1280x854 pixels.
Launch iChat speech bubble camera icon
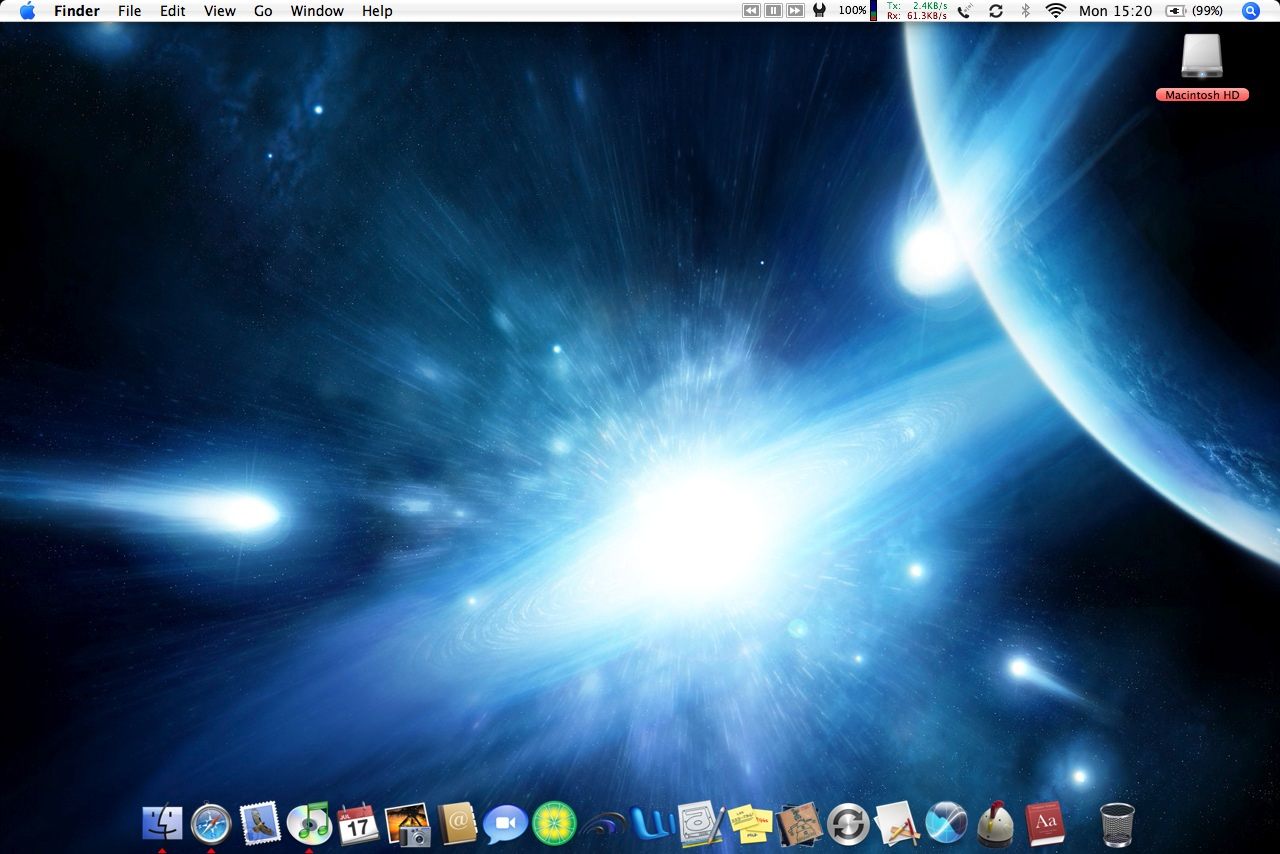pos(505,825)
